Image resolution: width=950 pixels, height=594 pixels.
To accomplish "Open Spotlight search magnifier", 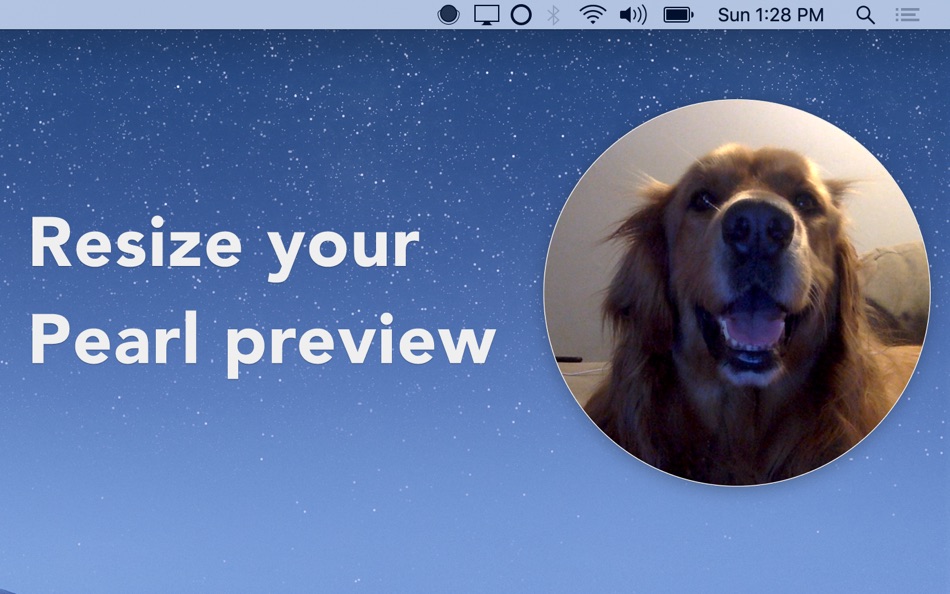I will [x=865, y=15].
